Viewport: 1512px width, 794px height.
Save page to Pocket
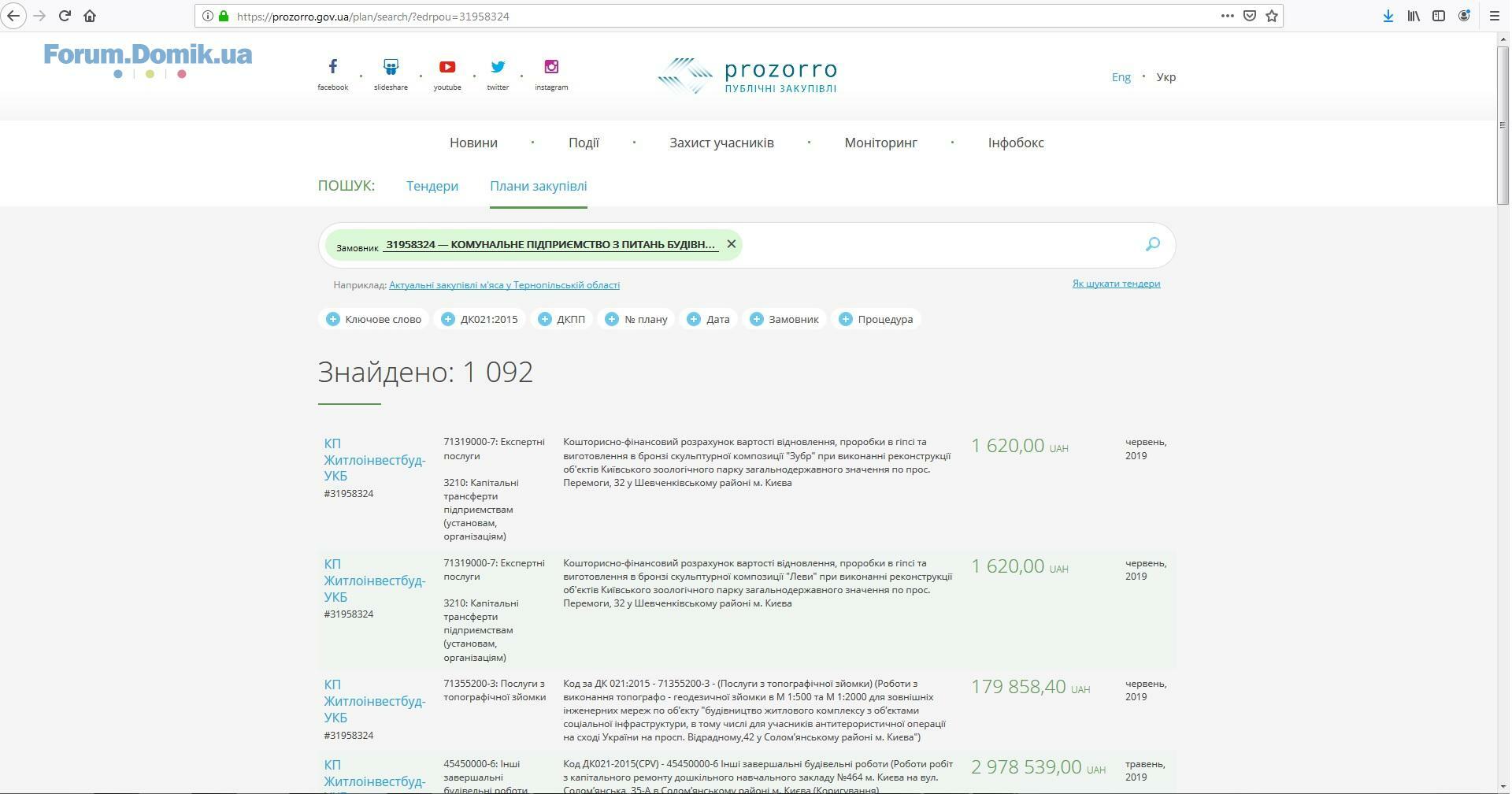[x=1249, y=16]
